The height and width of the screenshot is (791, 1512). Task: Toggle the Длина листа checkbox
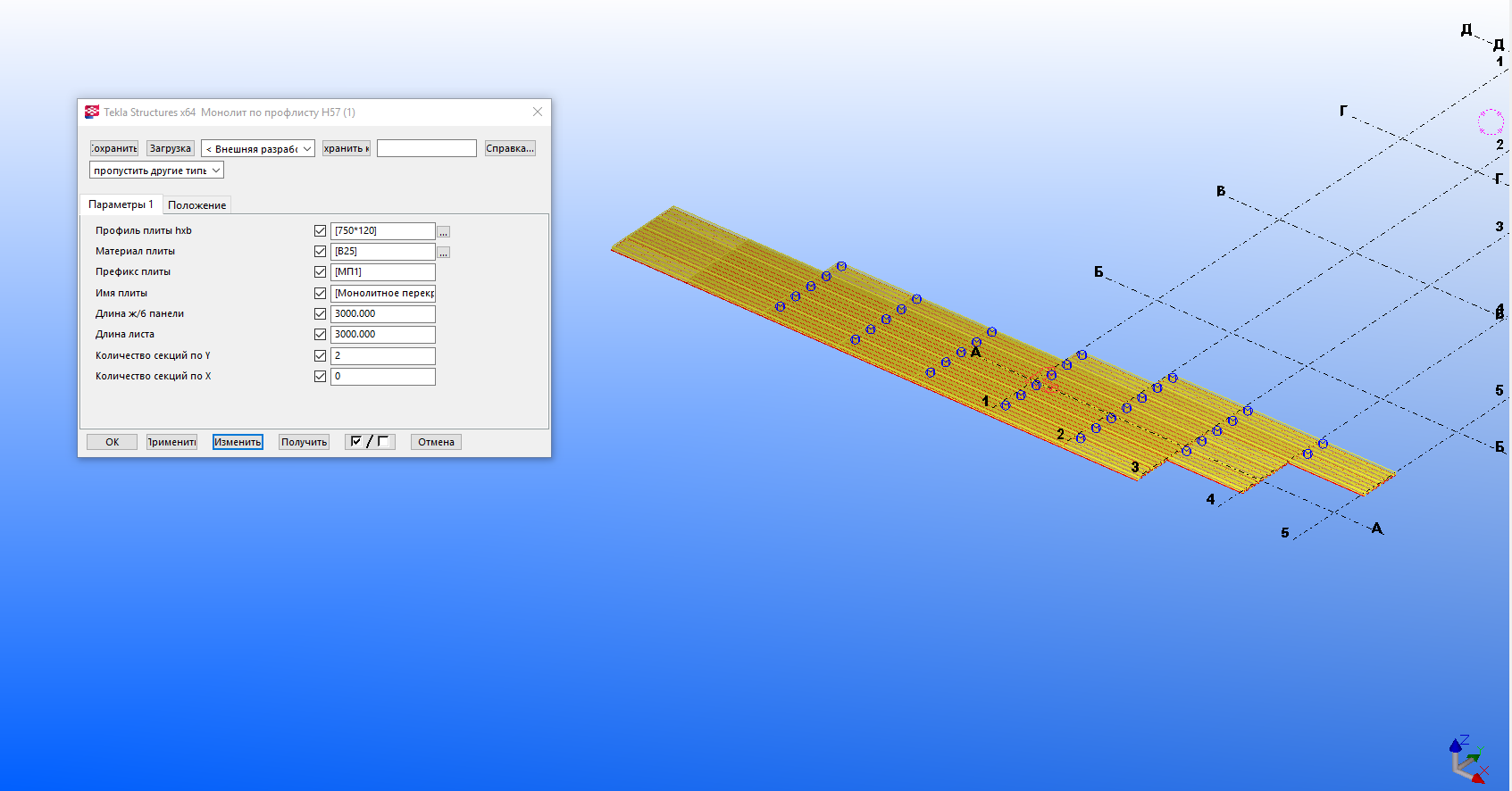320,335
